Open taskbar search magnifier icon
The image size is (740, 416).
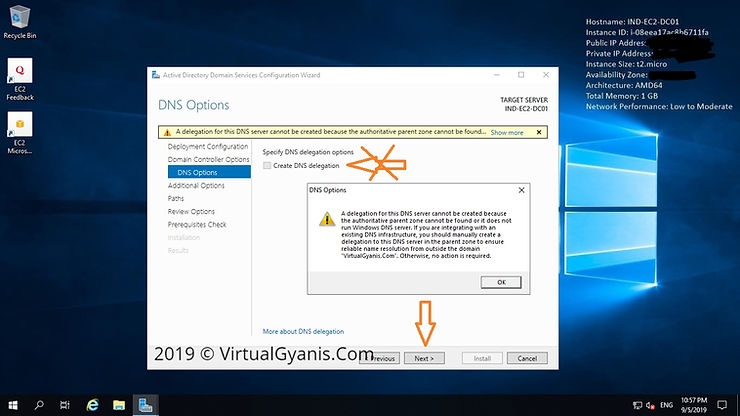click(x=39, y=405)
